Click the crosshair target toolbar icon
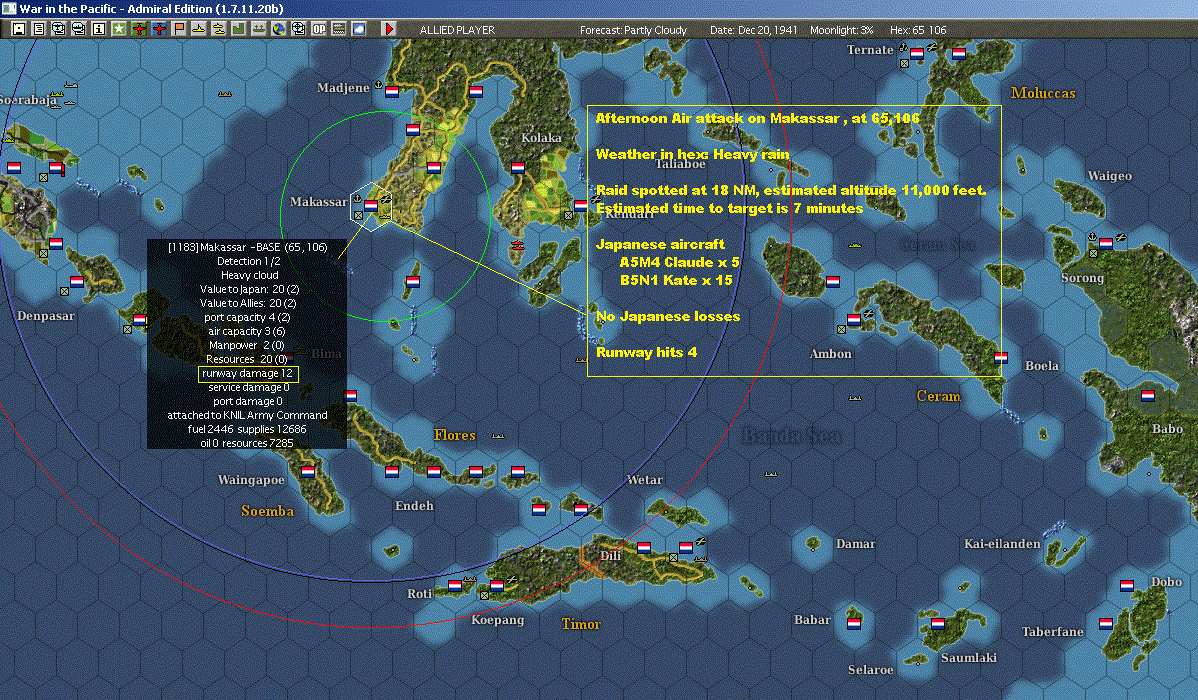Viewport: 1198px width, 700px height. 299,29
